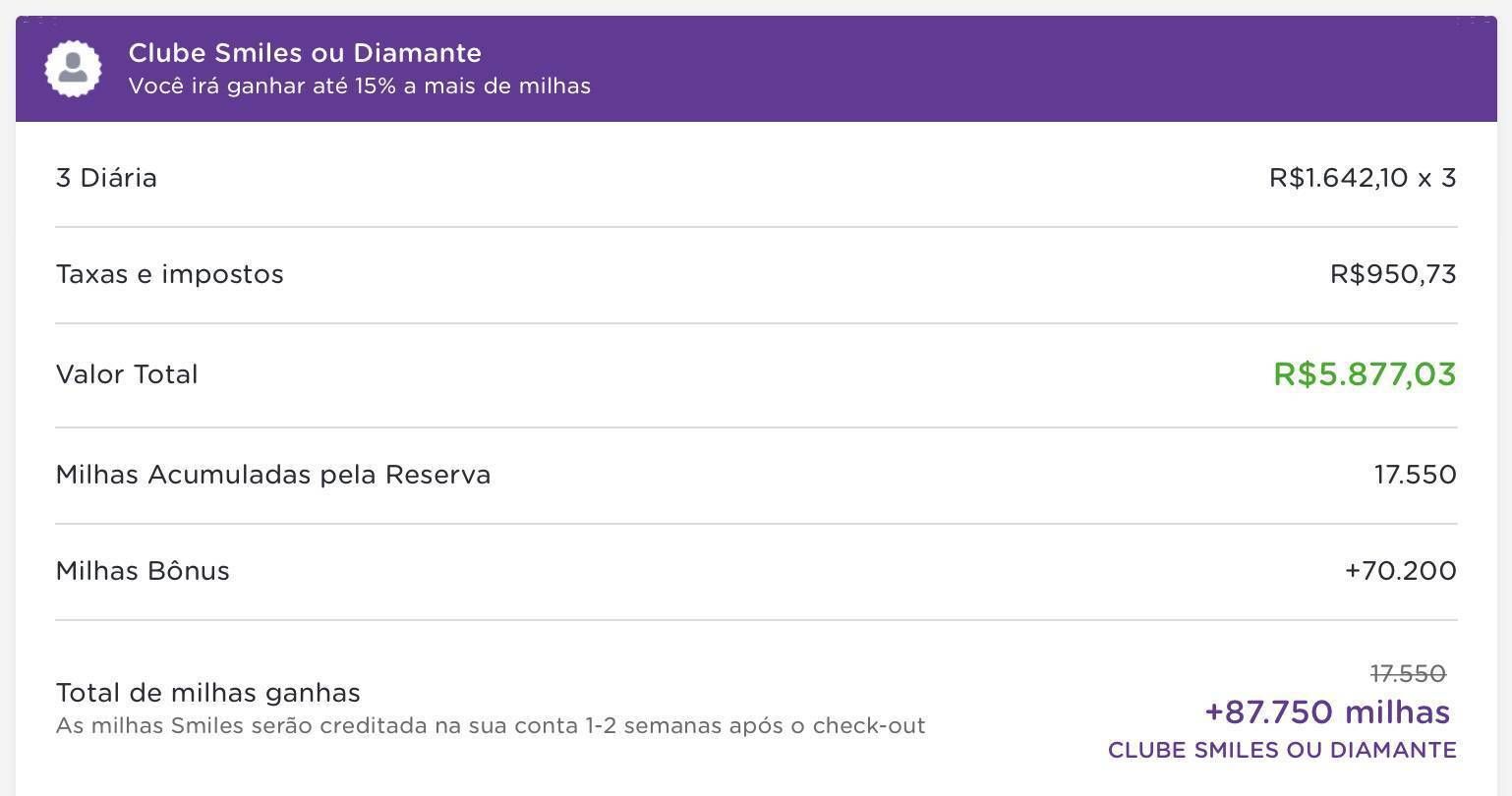
Task: Click the R$1.642,10 x 3 daily rate
Action: pyautogui.click(x=1363, y=178)
